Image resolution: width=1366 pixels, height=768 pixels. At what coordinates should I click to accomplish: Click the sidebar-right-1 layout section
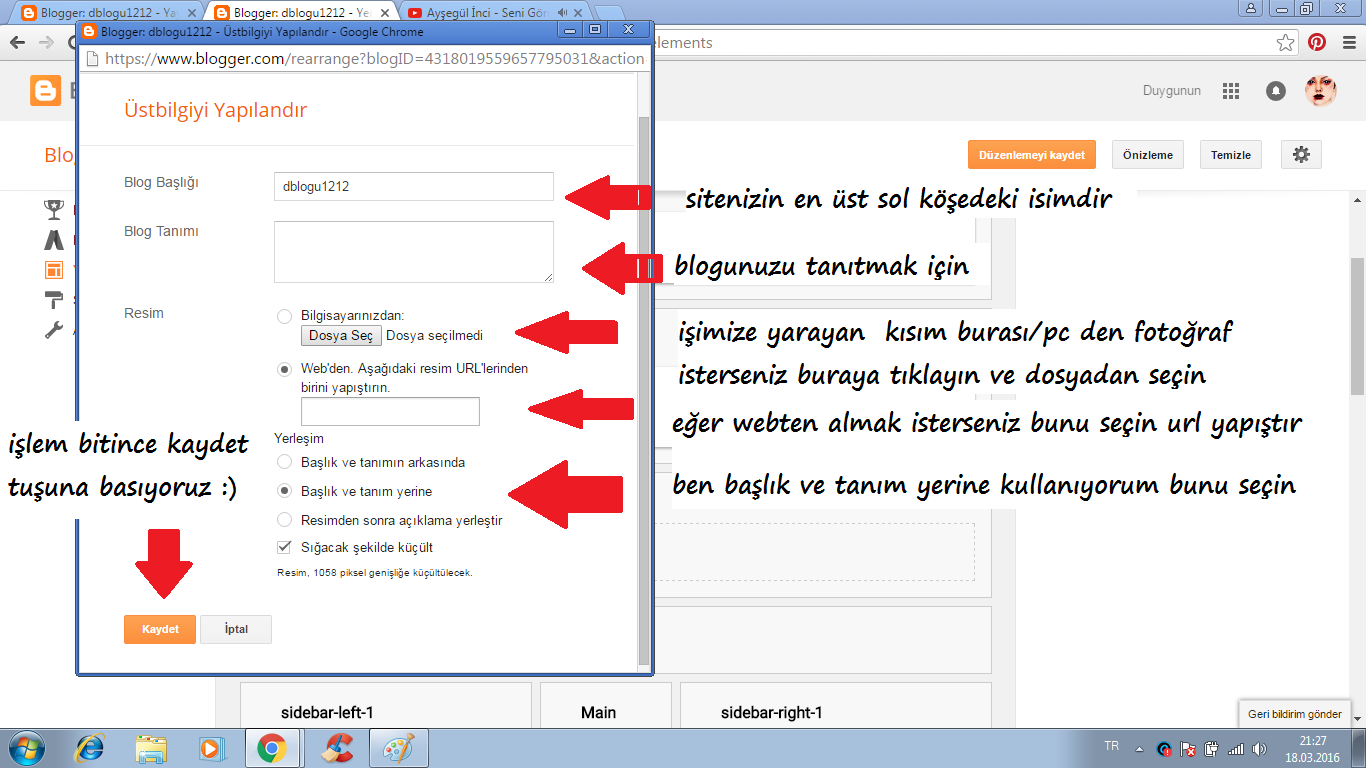click(x=835, y=706)
